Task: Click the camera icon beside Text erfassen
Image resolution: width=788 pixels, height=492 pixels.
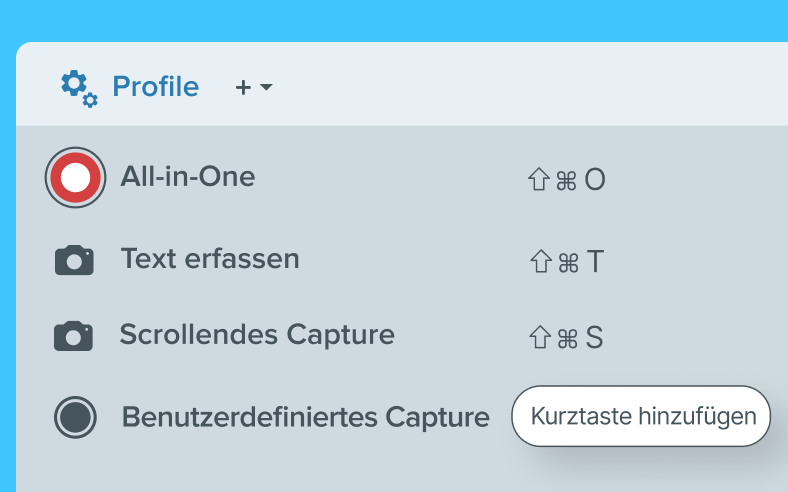Action: pyautogui.click(x=74, y=260)
